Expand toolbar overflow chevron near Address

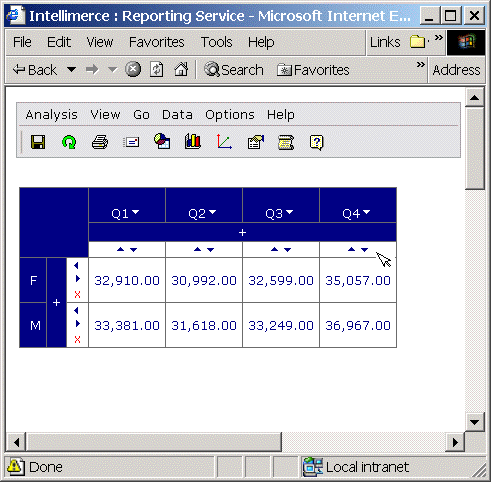point(421,64)
